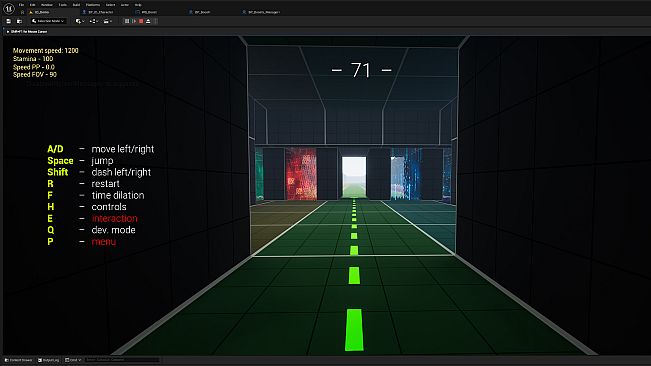Viewport: 651px width, 366px height.
Task: Open the Tools menu
Action: coord(63,5)
